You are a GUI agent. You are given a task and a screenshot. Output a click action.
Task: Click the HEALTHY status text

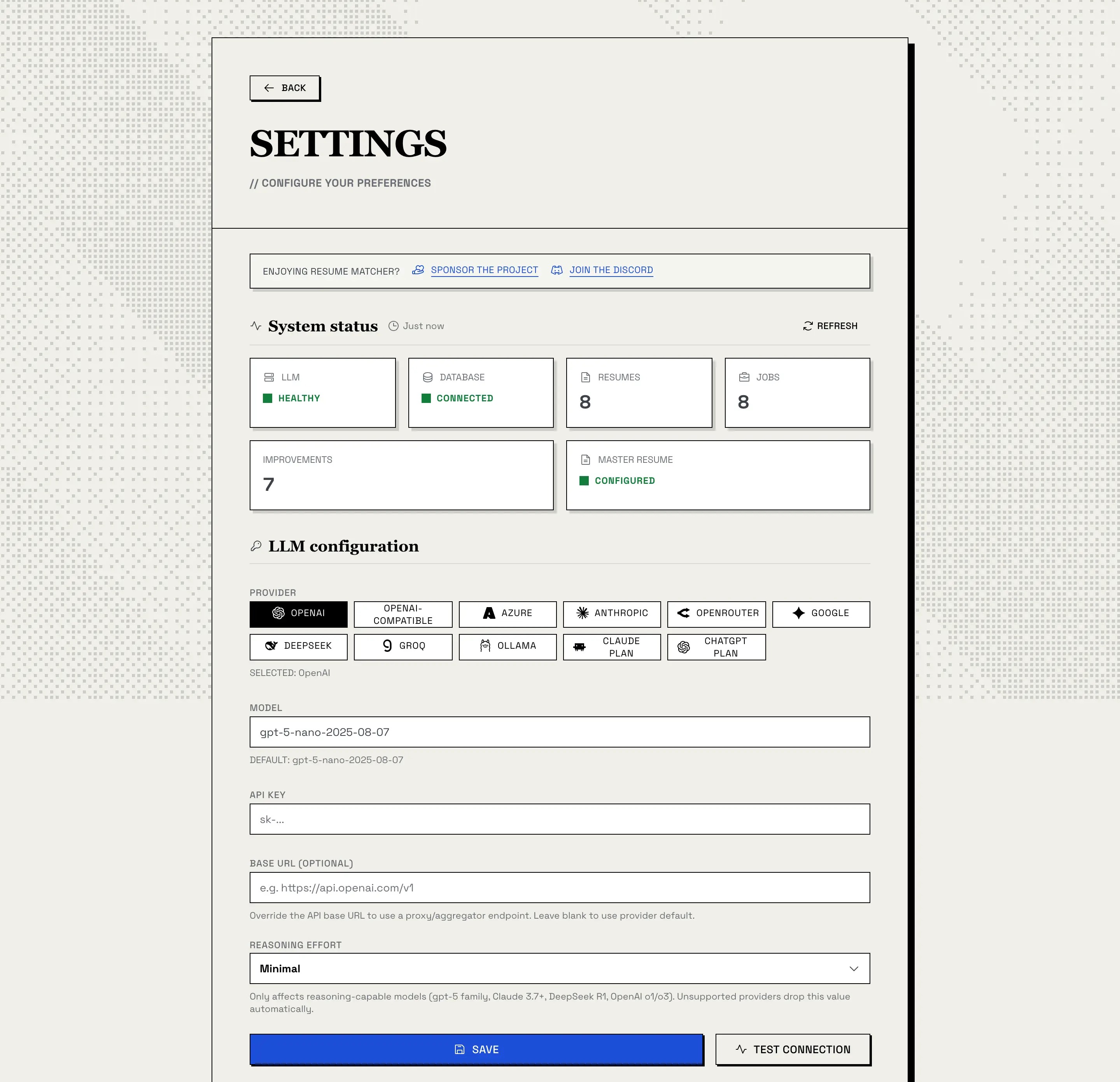click(299, 398)
